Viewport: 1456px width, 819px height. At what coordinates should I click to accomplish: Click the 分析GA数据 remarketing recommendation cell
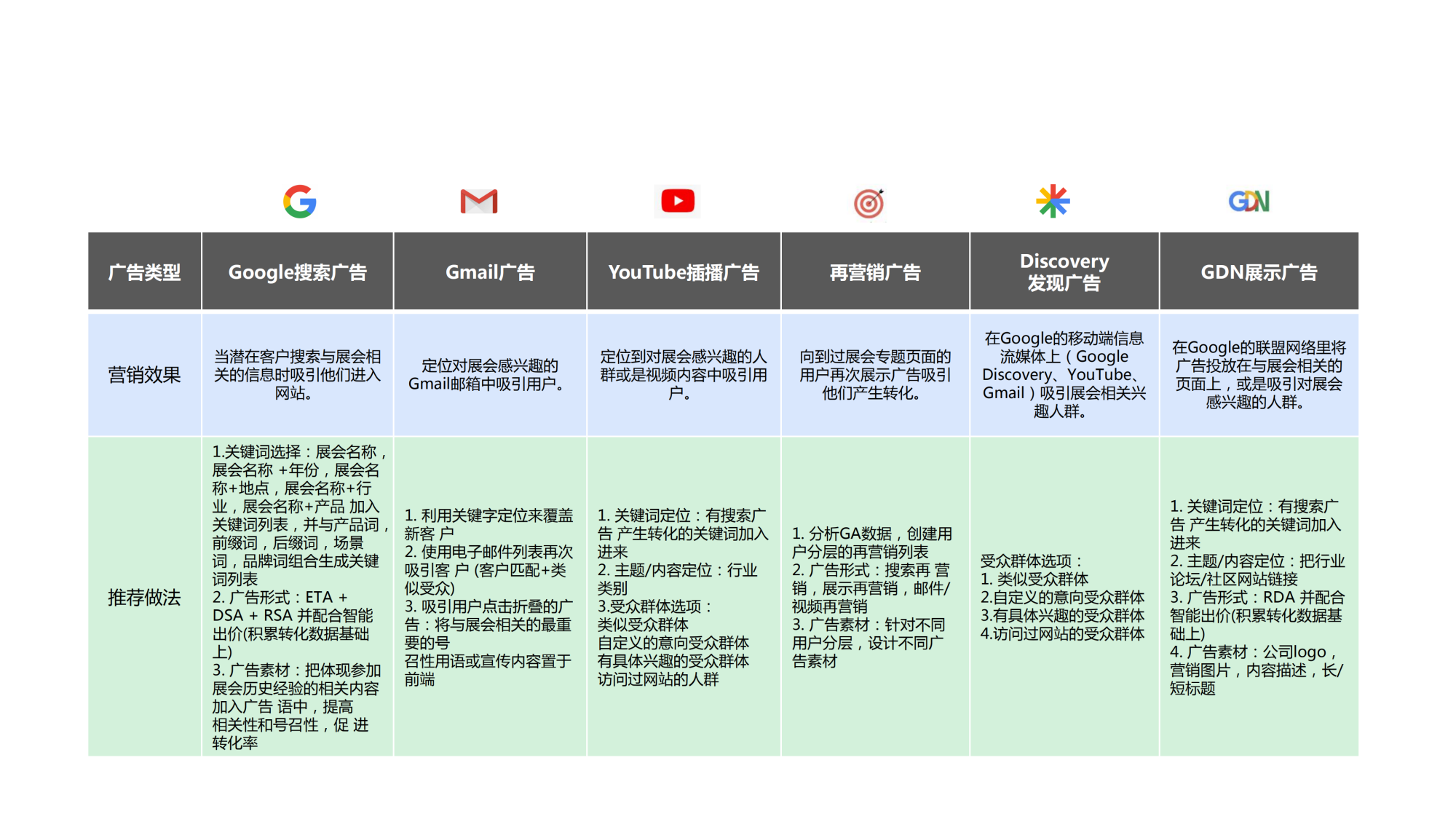click(875, 597)
